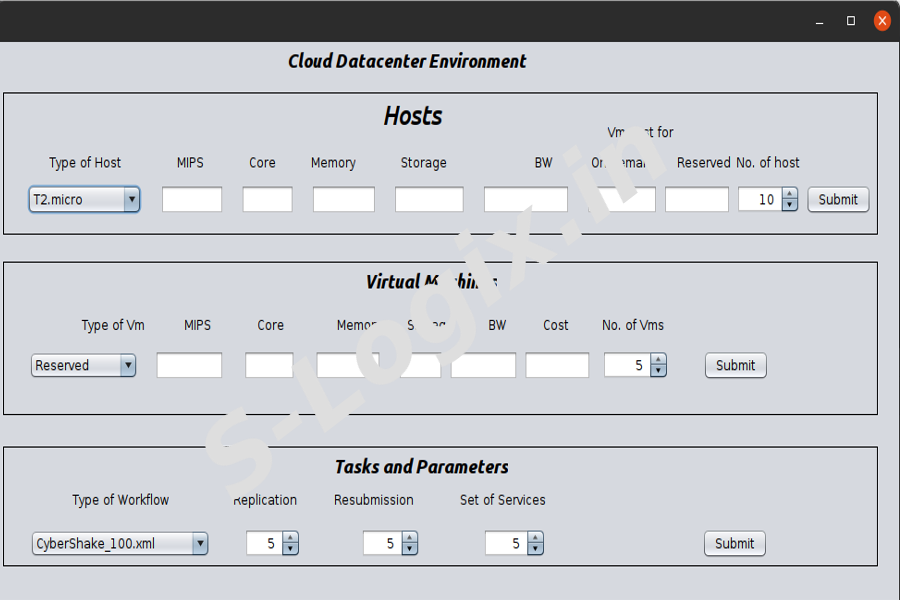The image size is (900, 600).
Task: Click the Virtual Machines Core field
Action: (269, 365)
